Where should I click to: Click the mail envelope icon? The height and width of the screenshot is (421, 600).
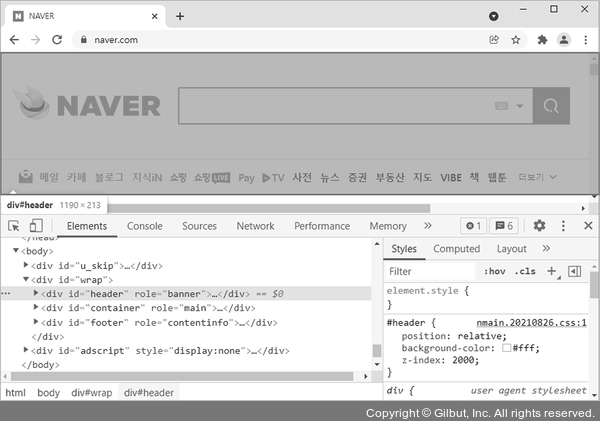[26, 177]
